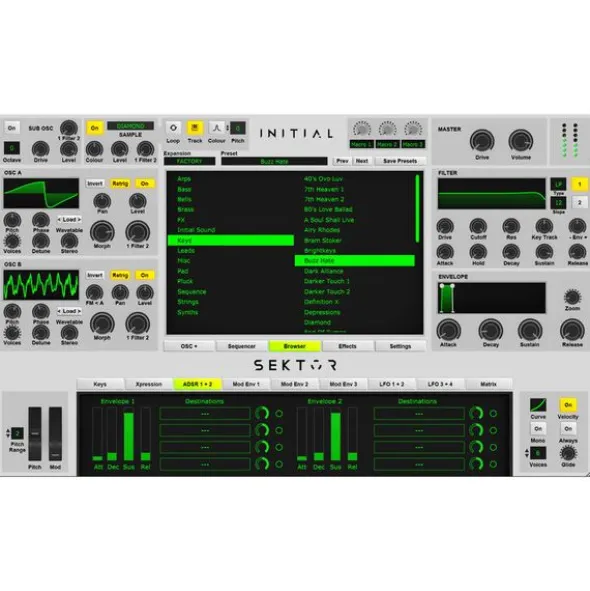This screenshot has width=590, height=591.
Task: Click the sample Loop icon button
Action: 173,128
